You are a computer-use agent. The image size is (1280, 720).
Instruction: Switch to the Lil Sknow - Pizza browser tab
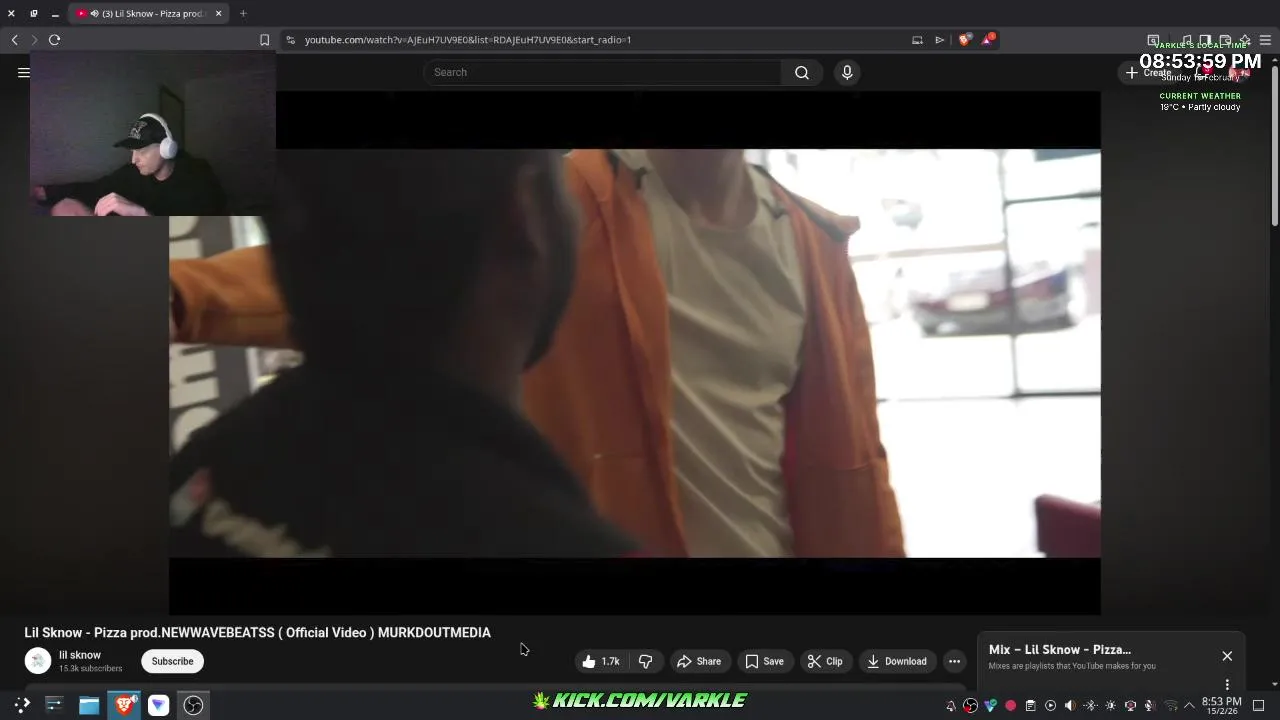148,13
